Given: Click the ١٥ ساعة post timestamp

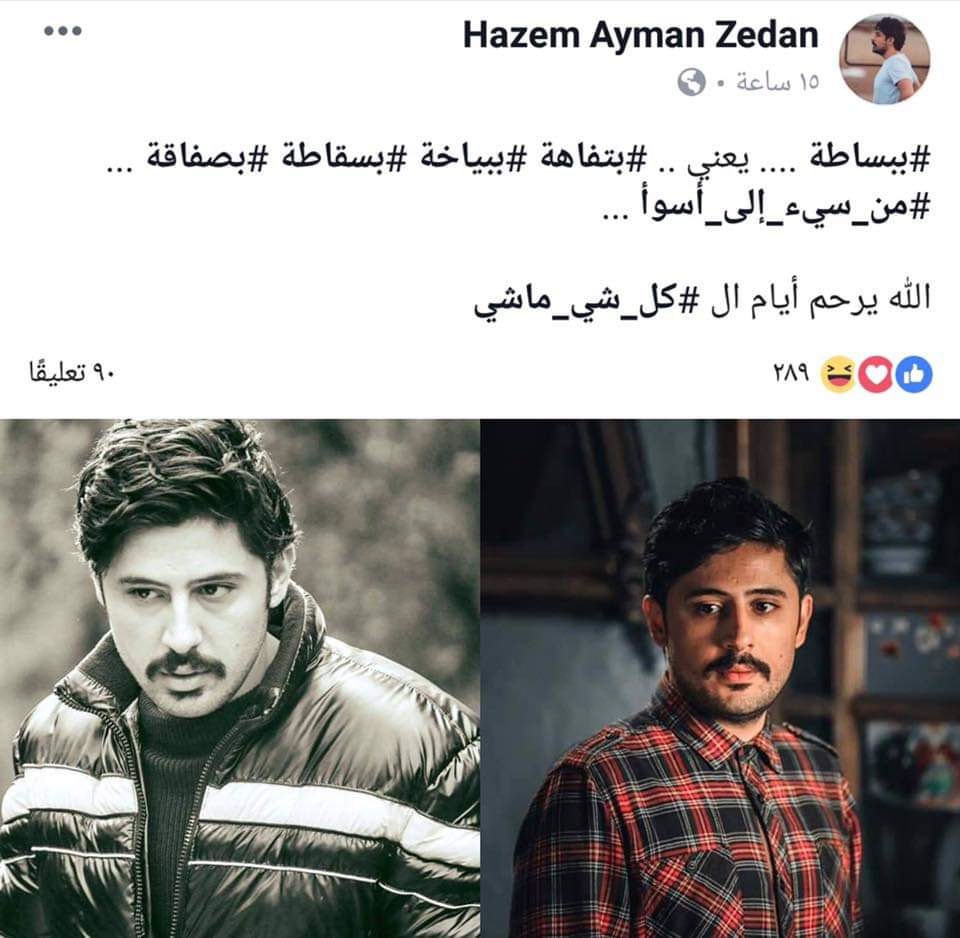Looking at the screenshot, I should point(778,82).
